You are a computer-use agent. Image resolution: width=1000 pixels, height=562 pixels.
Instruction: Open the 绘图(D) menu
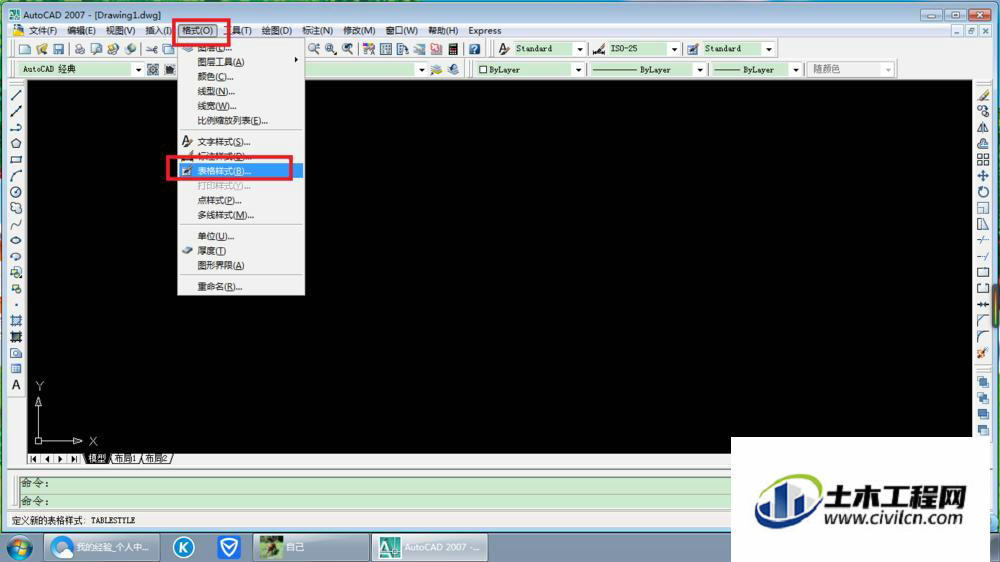coord(276,31)
